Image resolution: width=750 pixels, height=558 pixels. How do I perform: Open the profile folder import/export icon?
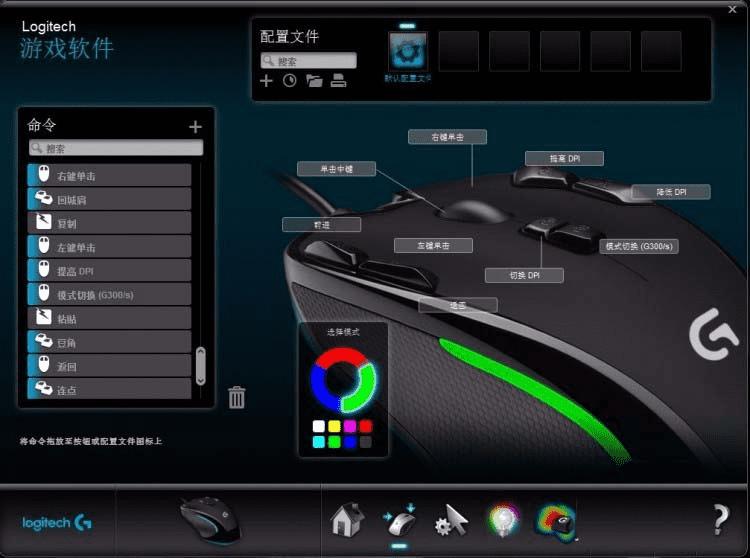pos(314,81)
